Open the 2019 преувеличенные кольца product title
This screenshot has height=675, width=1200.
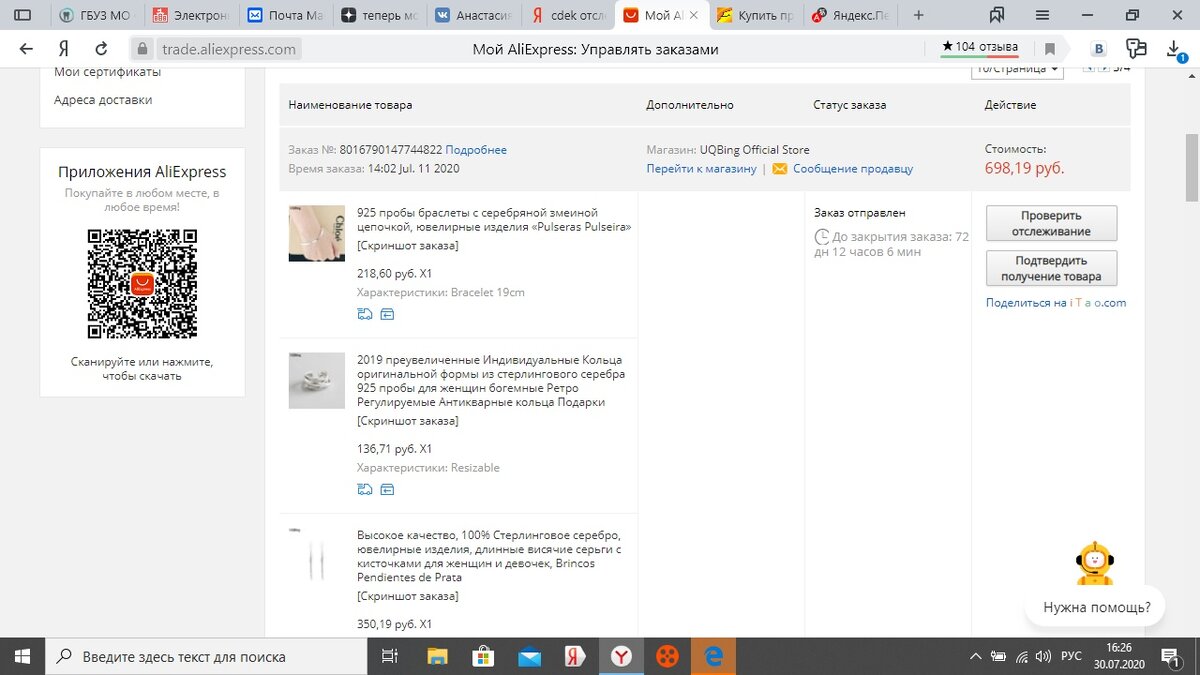[x=491, y=381]
